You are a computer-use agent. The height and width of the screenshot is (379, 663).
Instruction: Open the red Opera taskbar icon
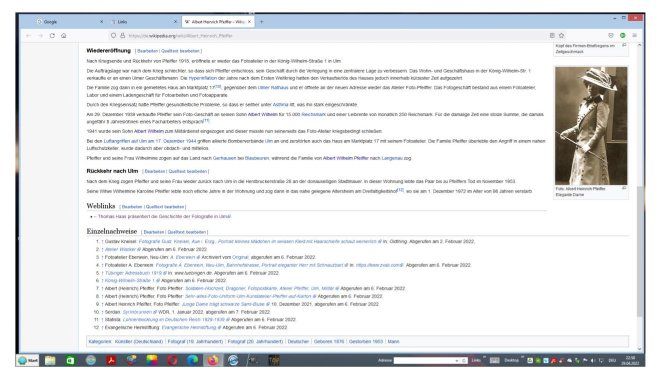click(172, 360)
